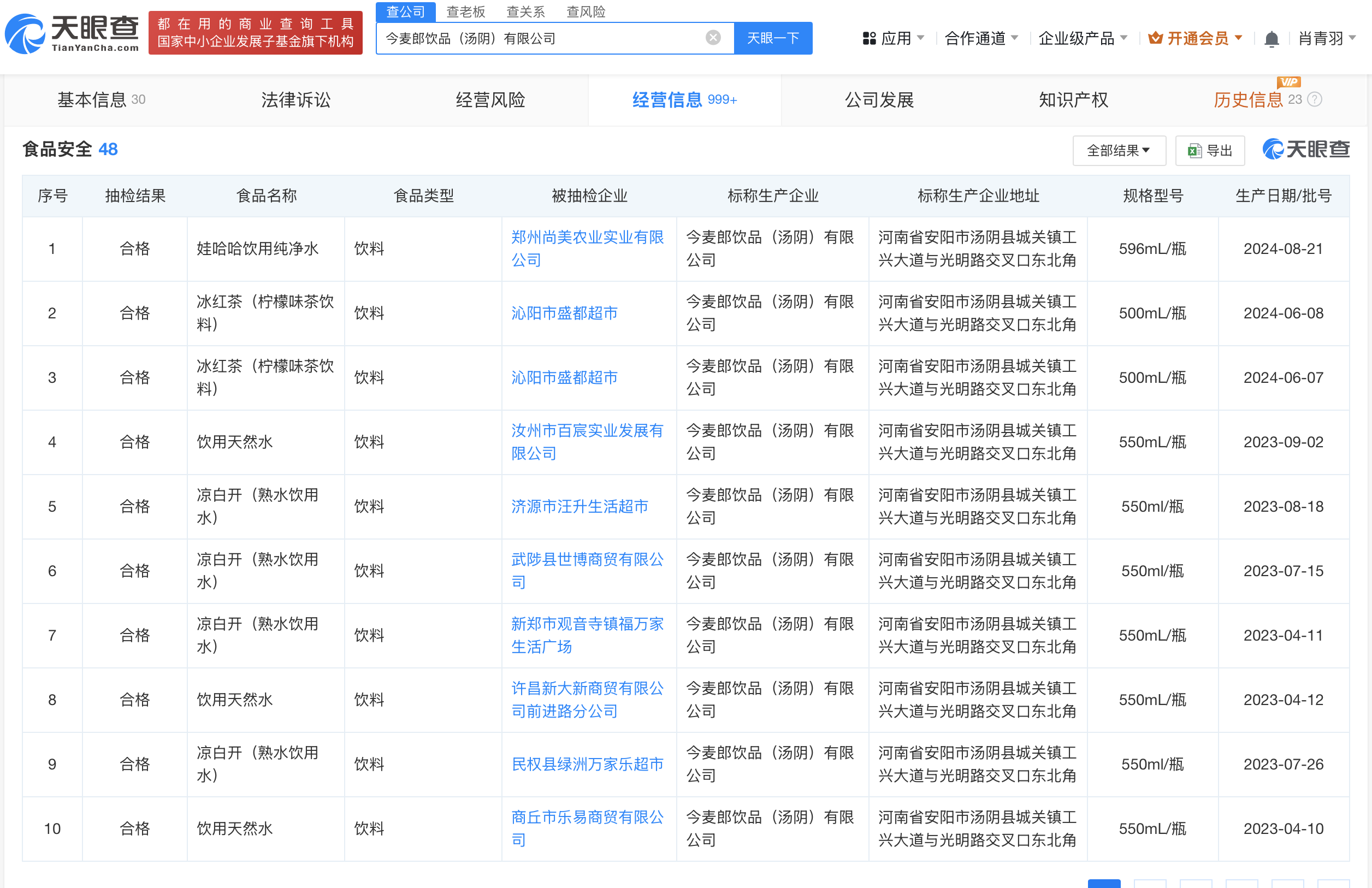Click the date cell 2023-04-10
The height and width of the screenshot is (888, 1372).
point(1283,828)
